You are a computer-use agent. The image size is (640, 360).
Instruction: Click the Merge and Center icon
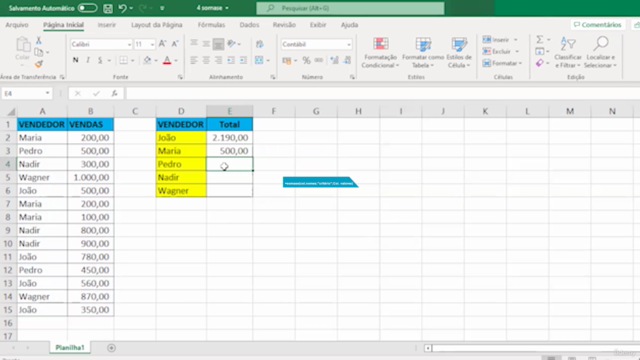coord(259,60)
